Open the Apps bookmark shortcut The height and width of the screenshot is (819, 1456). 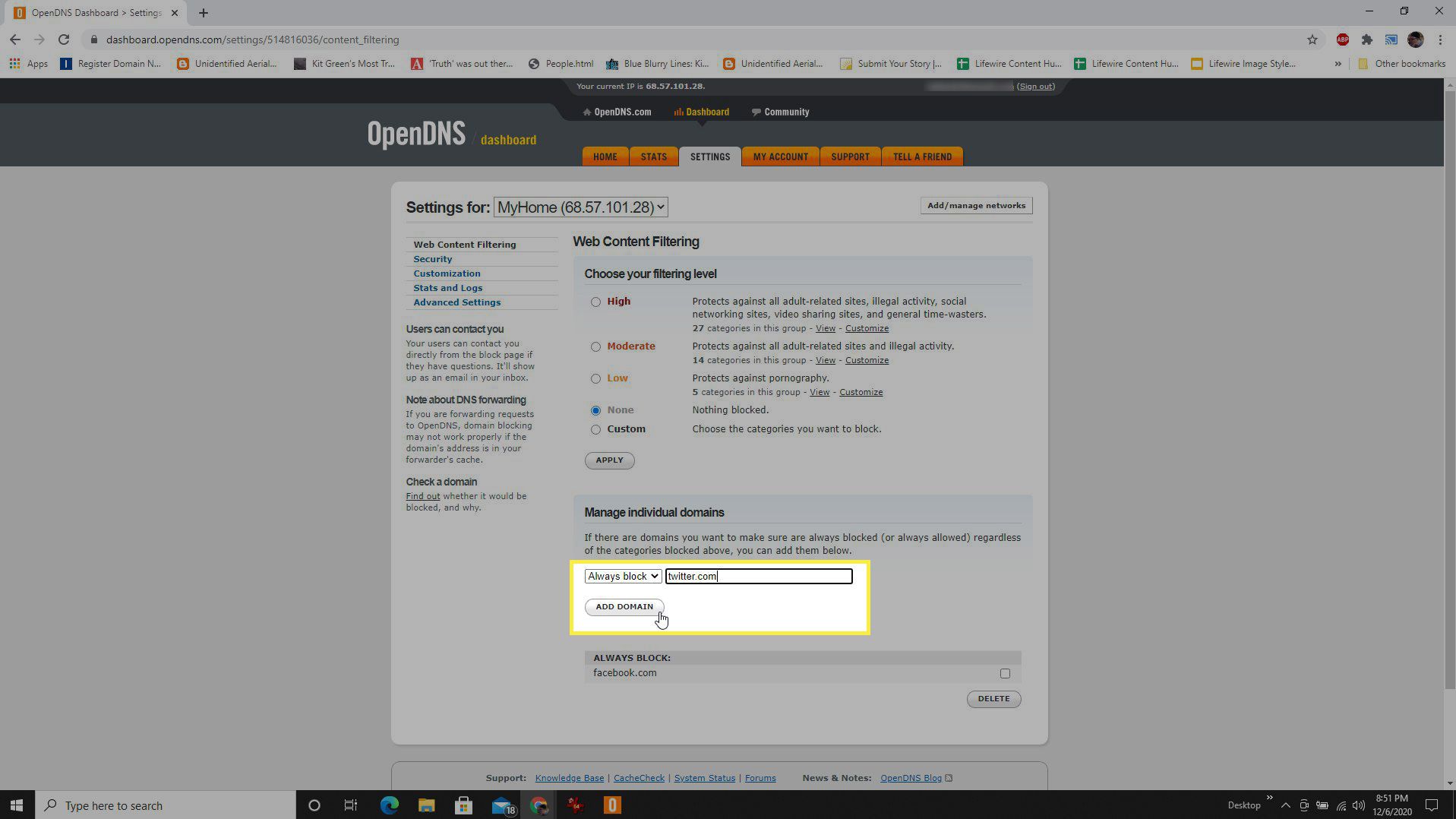pyautogui.click(x=29, y=64)
